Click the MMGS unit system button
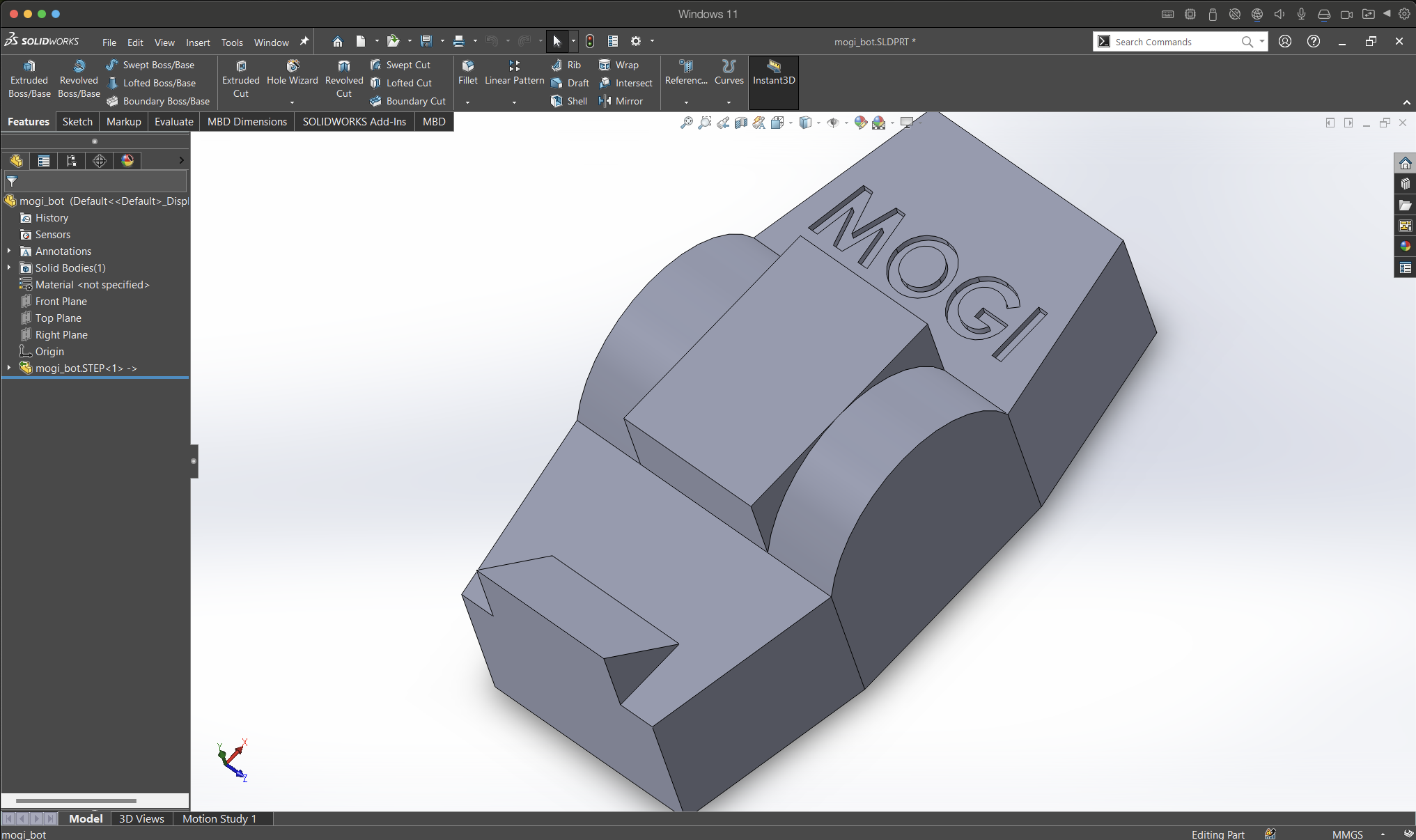Screen dimensions: 1416x840 pyautogui.click(x=1347, y=834)
